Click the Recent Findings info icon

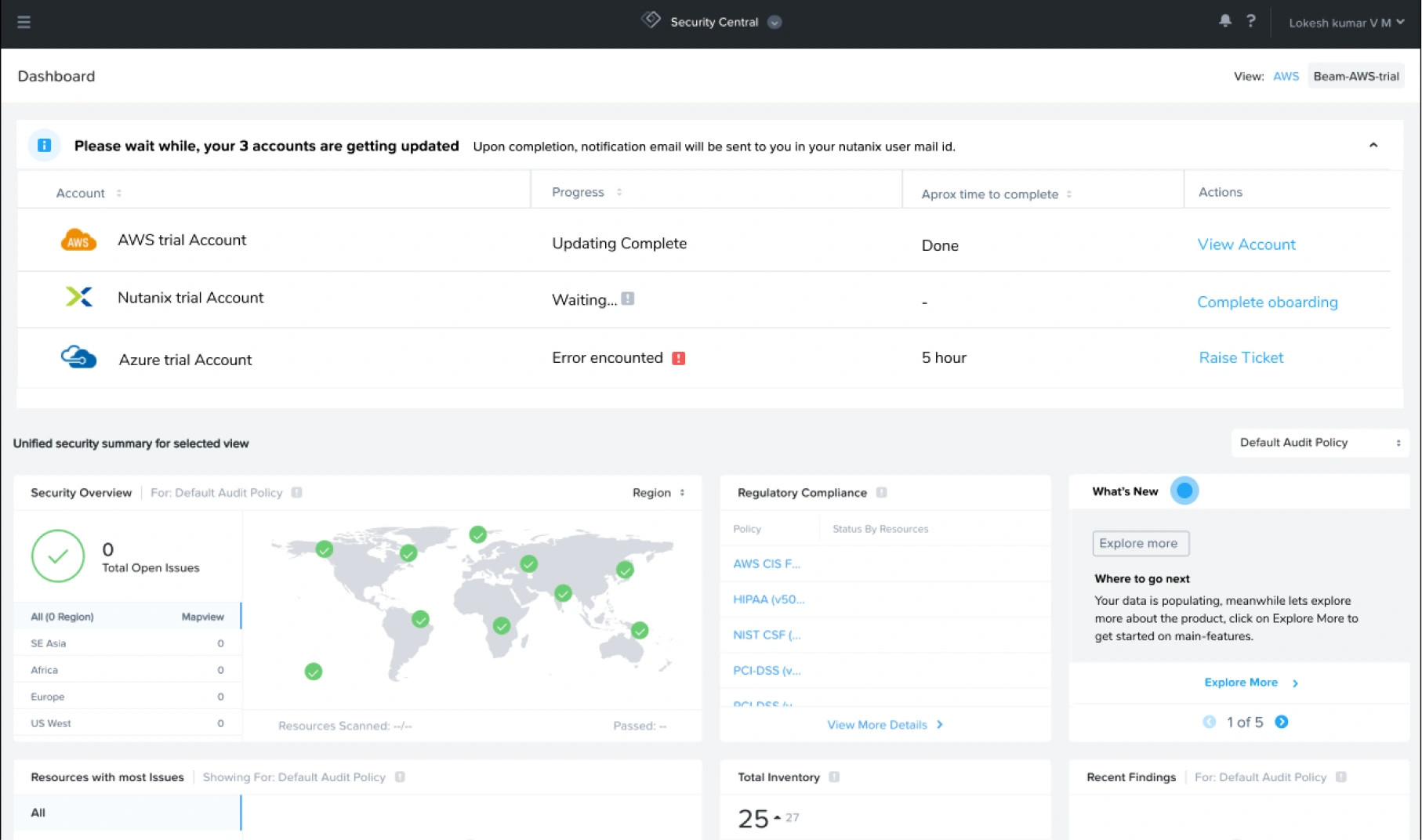pos(1340,777)
